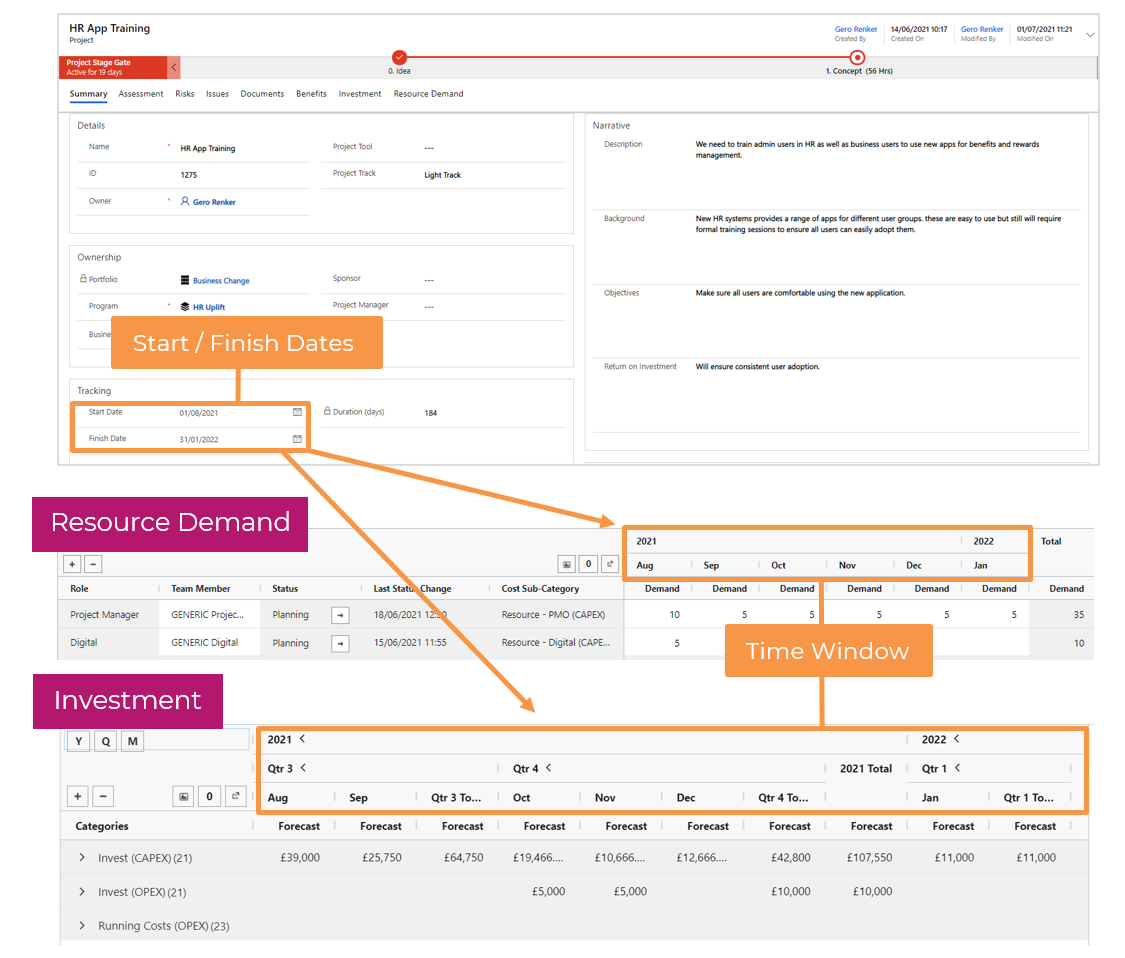Open the Resource Demand tab
1125x958 pixels.
428,94
